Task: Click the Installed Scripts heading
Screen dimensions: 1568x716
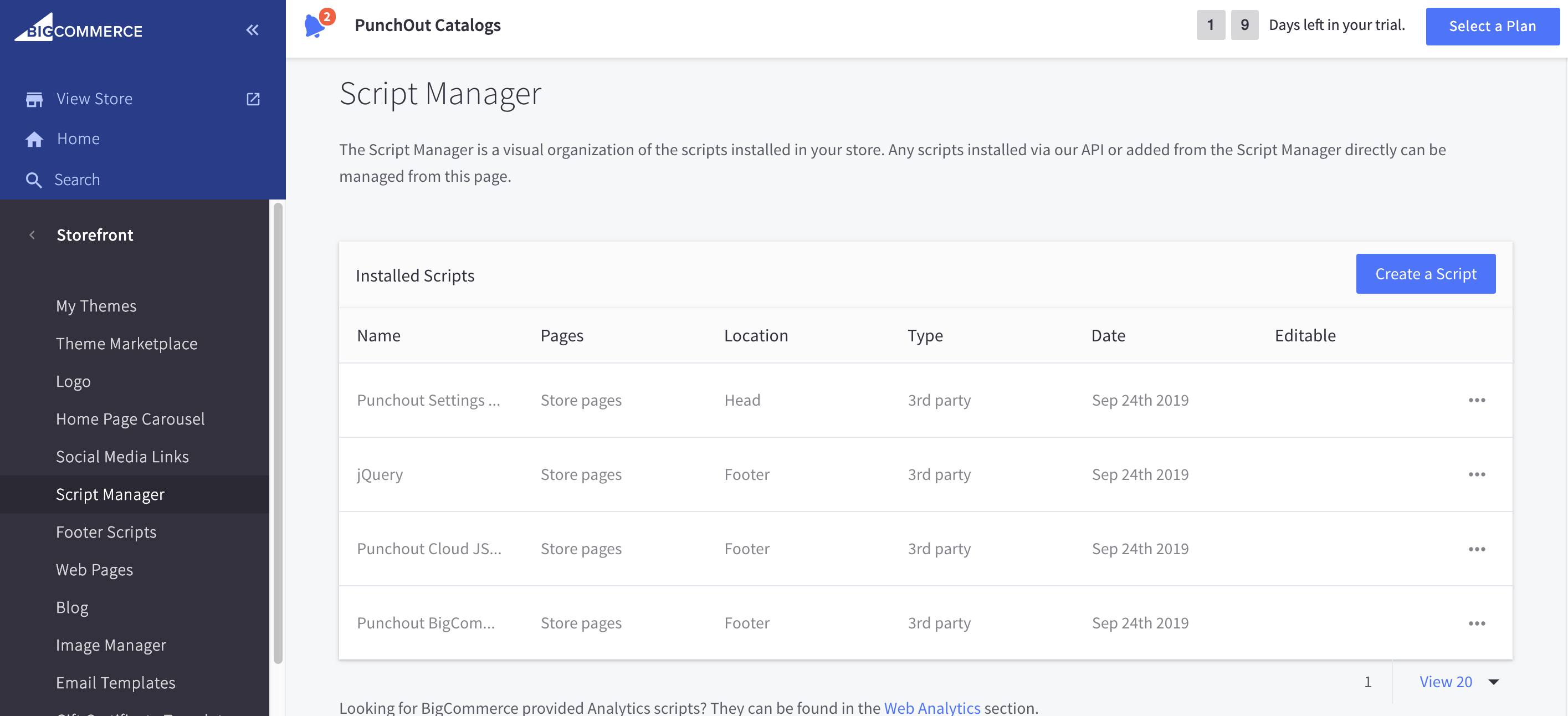Action: (415, 276)
